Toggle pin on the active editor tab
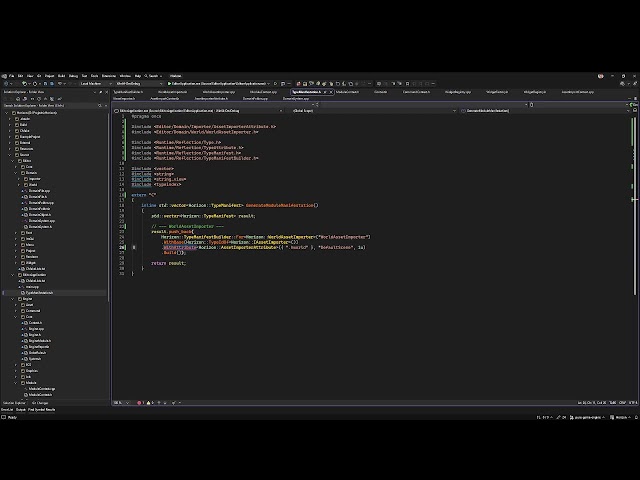This screenshot has height=480, width=640. click(x=325, y=92)
